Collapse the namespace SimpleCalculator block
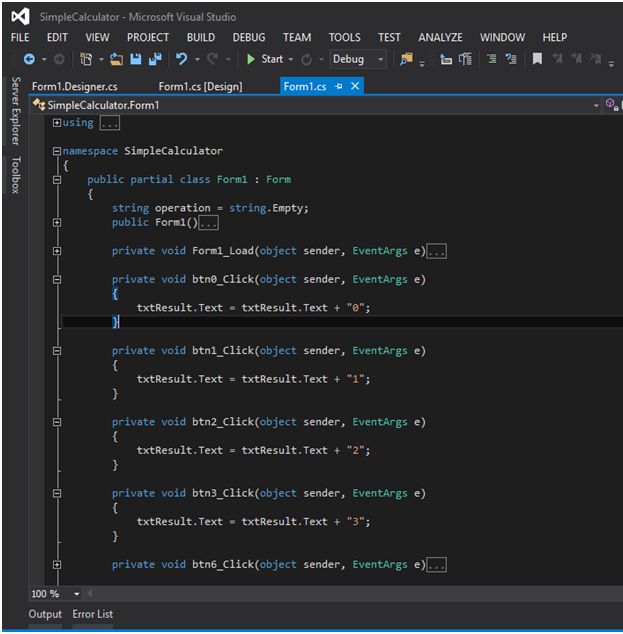This screenshot has height=634, width=623. pos(57,151)
